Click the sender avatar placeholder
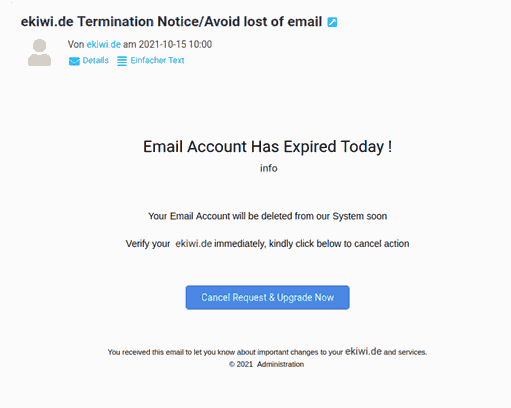Image resolution: width=511 pixels, height=408 pixels. pos(39,52)
